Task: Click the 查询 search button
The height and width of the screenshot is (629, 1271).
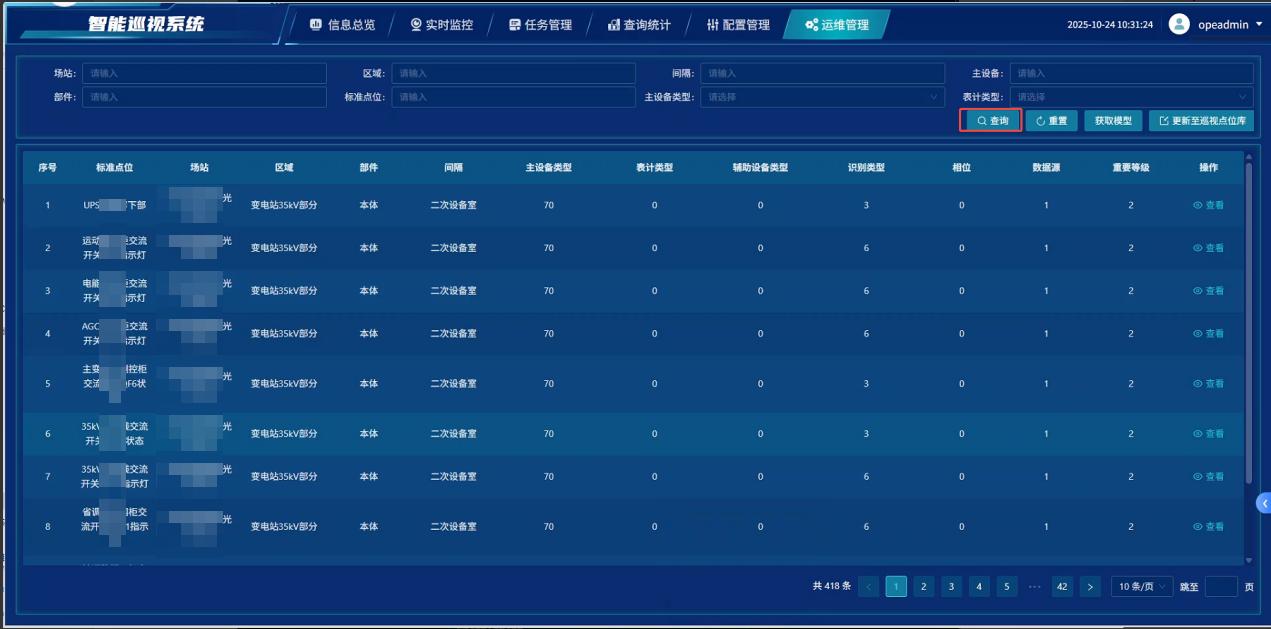Action: (991, 121)
